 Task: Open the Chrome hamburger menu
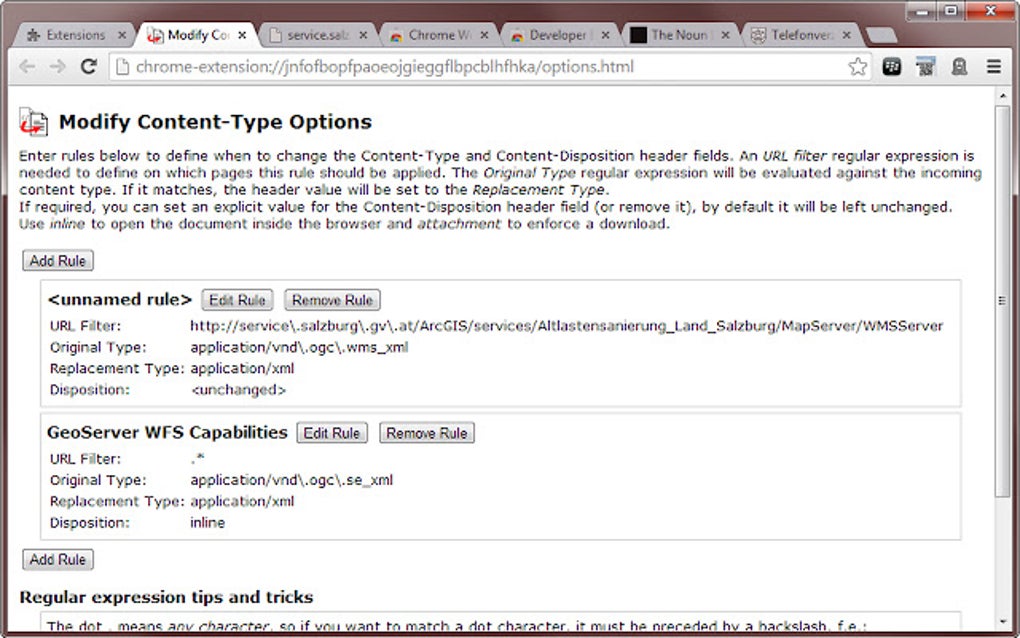(x=993, y=66)
